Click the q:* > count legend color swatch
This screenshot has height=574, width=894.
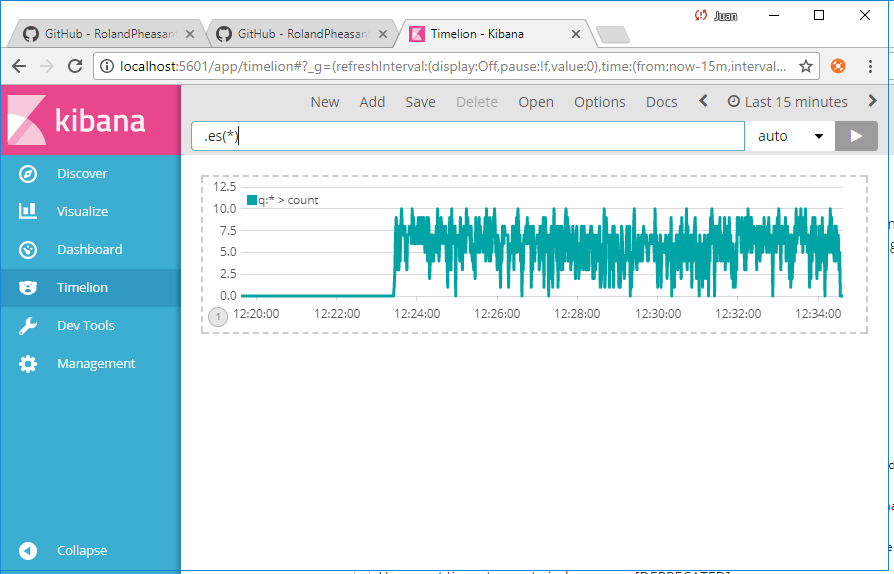(x=251, y=200)
